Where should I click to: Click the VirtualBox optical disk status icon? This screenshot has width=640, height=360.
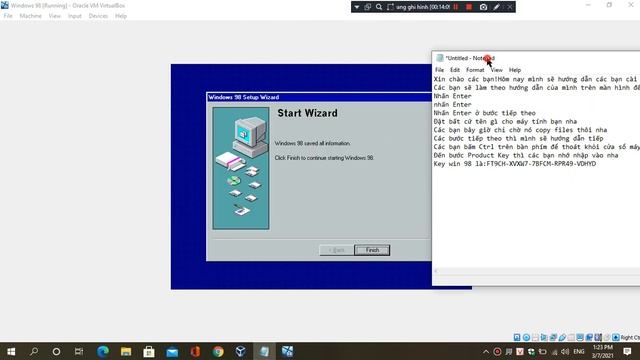tap(526, 337)
